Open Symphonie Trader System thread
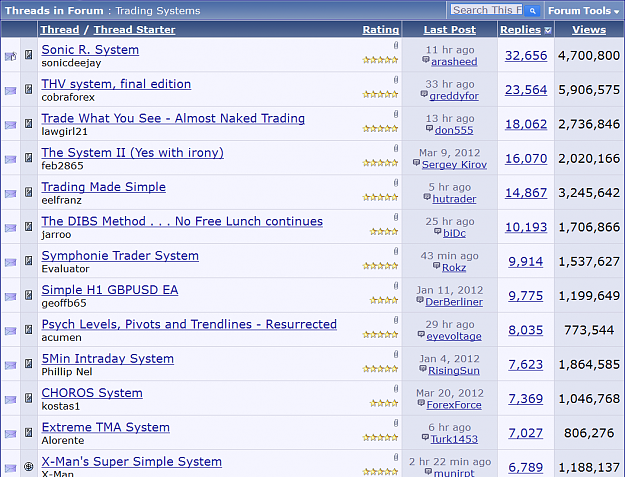 (x=120, y=255)
